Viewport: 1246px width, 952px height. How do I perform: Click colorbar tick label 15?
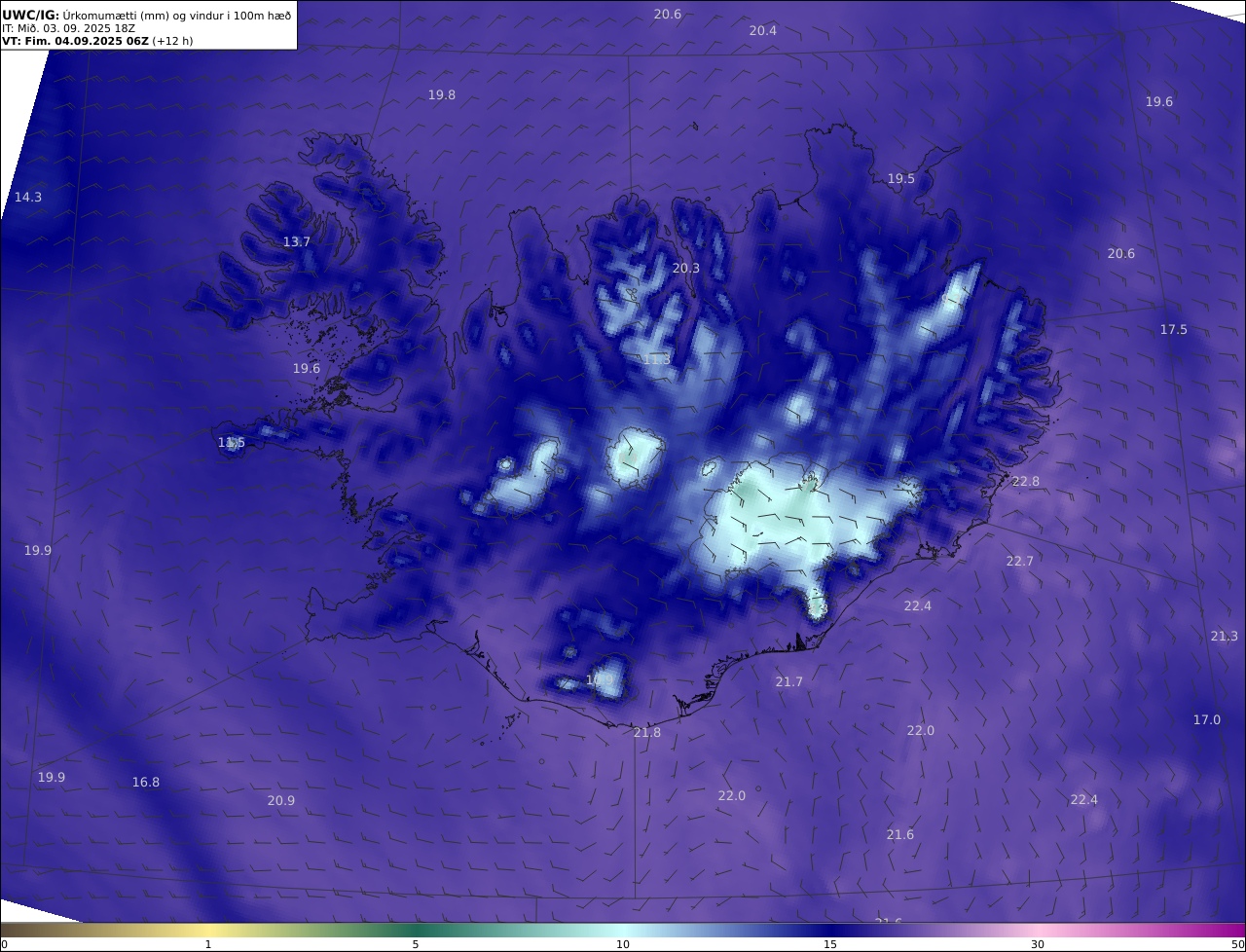[x=830, y=944]
